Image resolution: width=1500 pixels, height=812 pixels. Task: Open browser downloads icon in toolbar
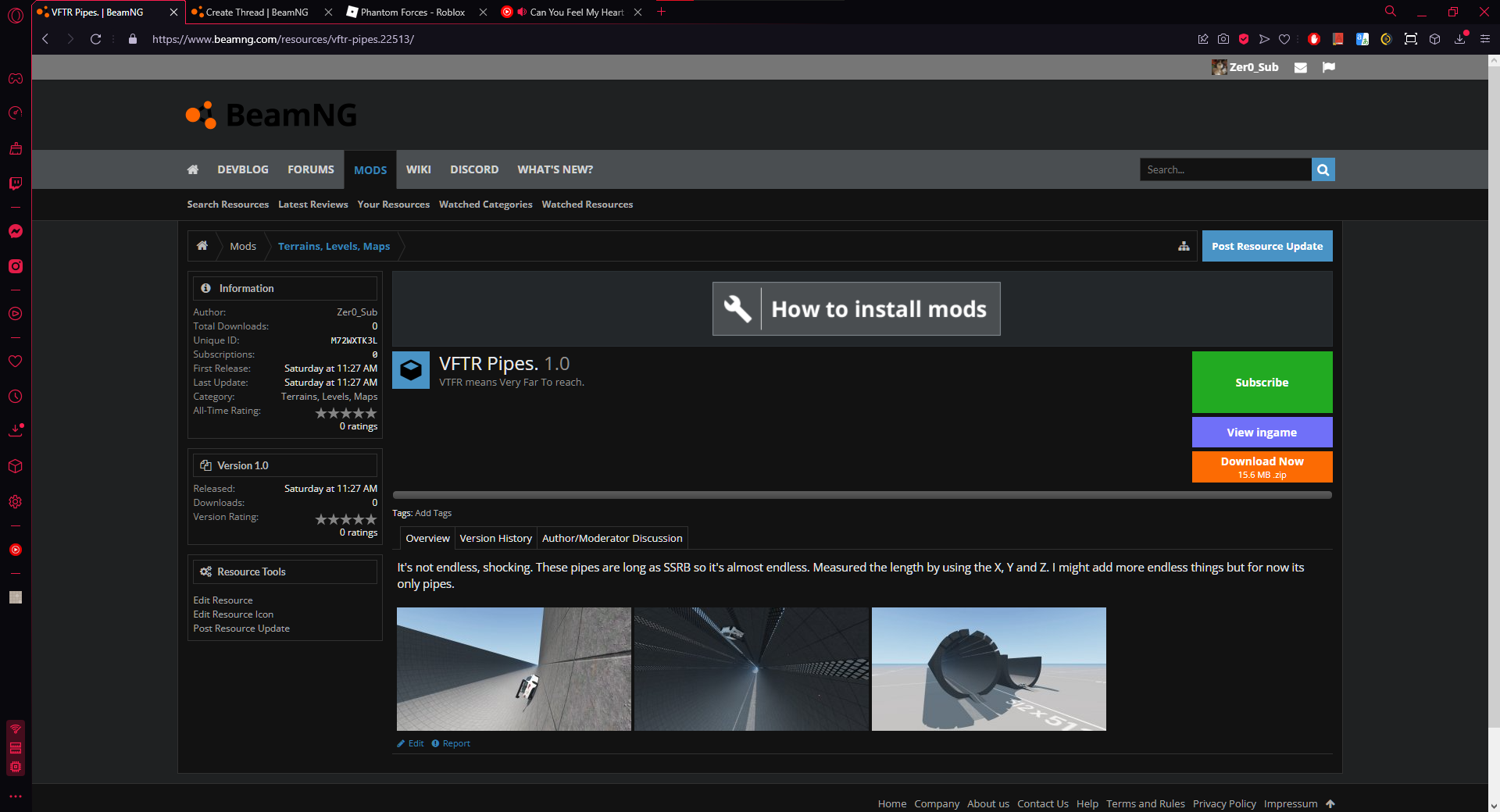(x=1460, y=39)
